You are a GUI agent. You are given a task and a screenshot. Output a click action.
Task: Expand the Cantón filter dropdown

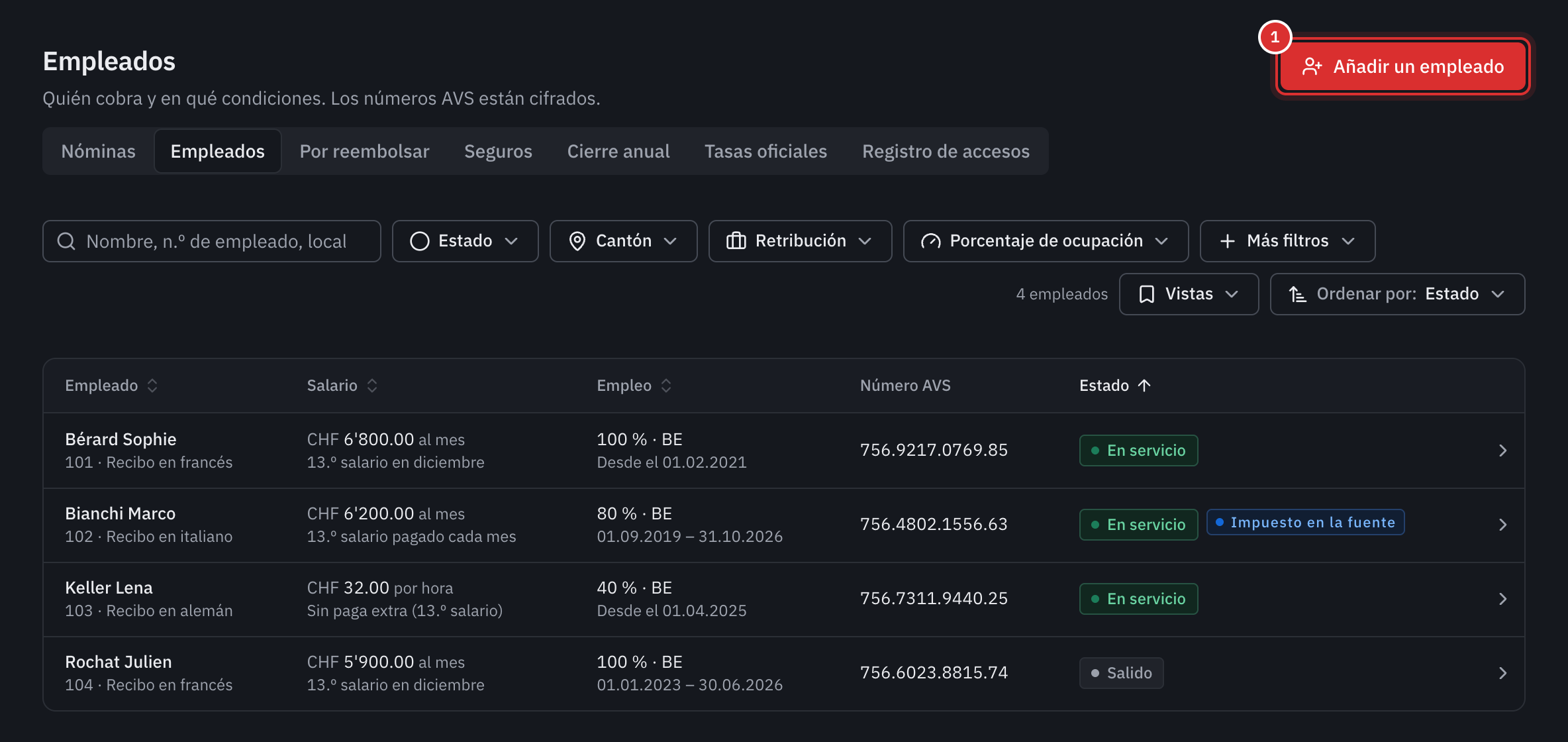[x=623, y=241]
